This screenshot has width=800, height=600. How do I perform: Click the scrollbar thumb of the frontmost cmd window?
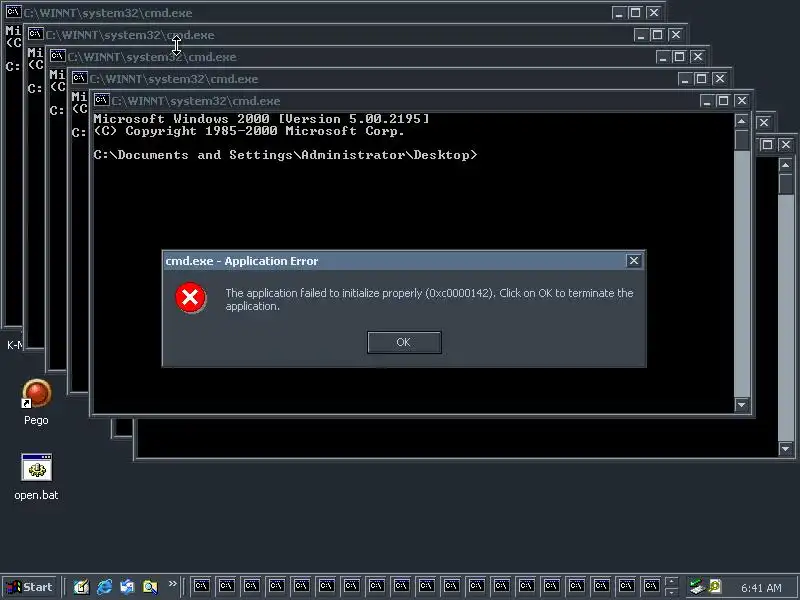(x=741, y=140)
